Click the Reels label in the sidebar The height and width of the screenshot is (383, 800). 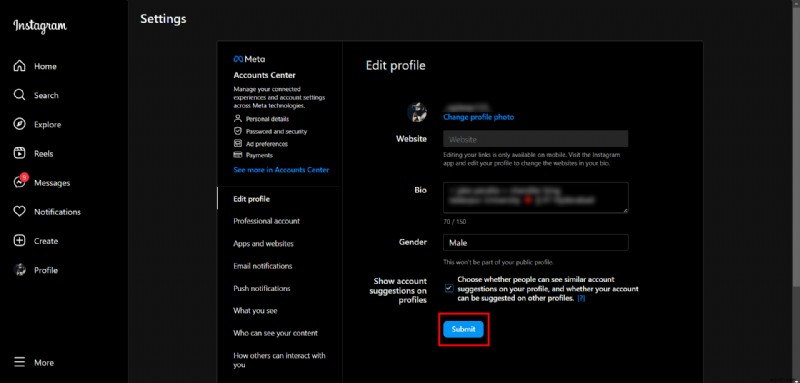[x=44, y=154]
